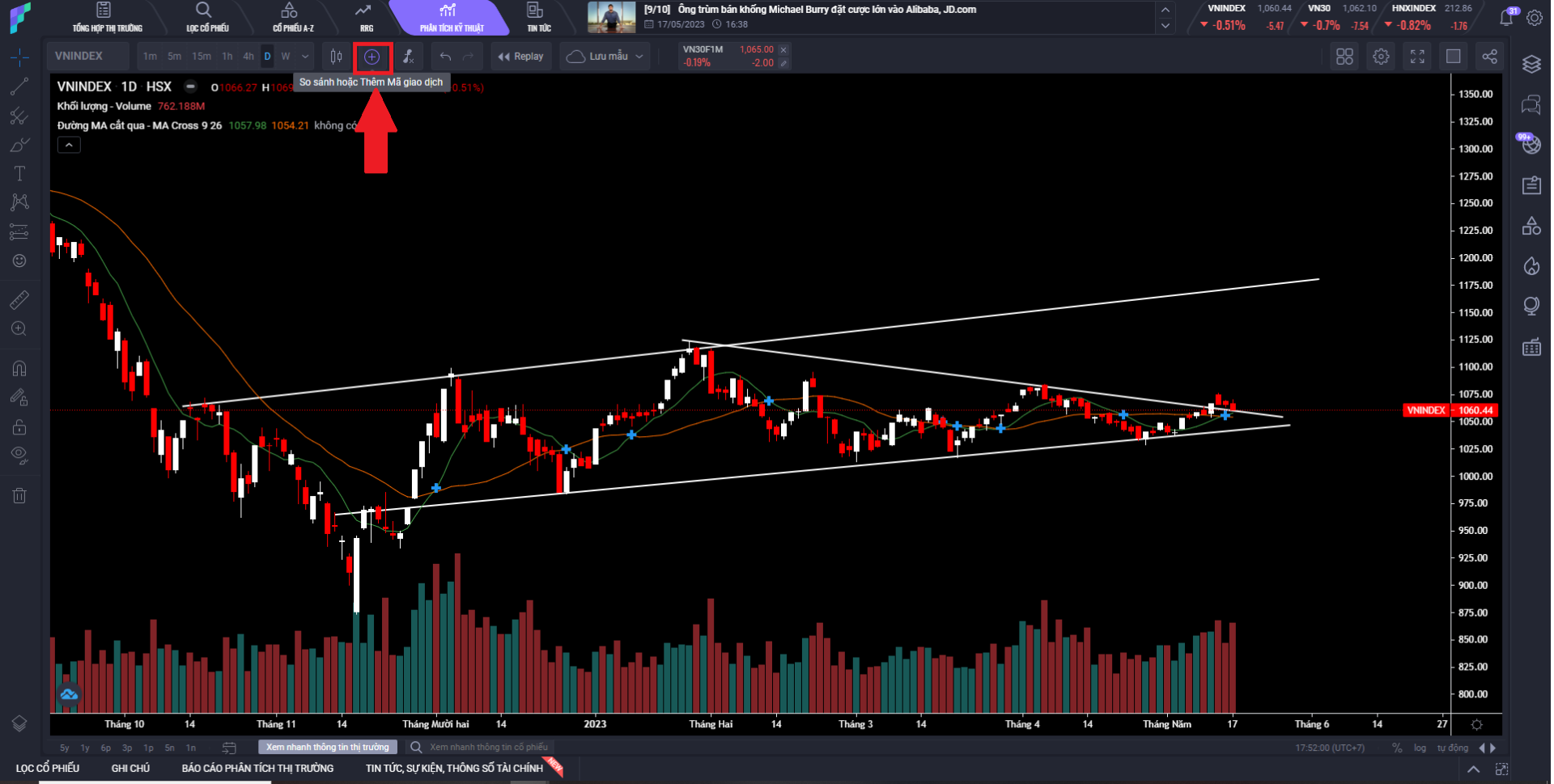Switch to Lọc Cổ Phiếu top tab
Screen dimensions: 1554x784
pyautogui.click(x=206, y=17)
